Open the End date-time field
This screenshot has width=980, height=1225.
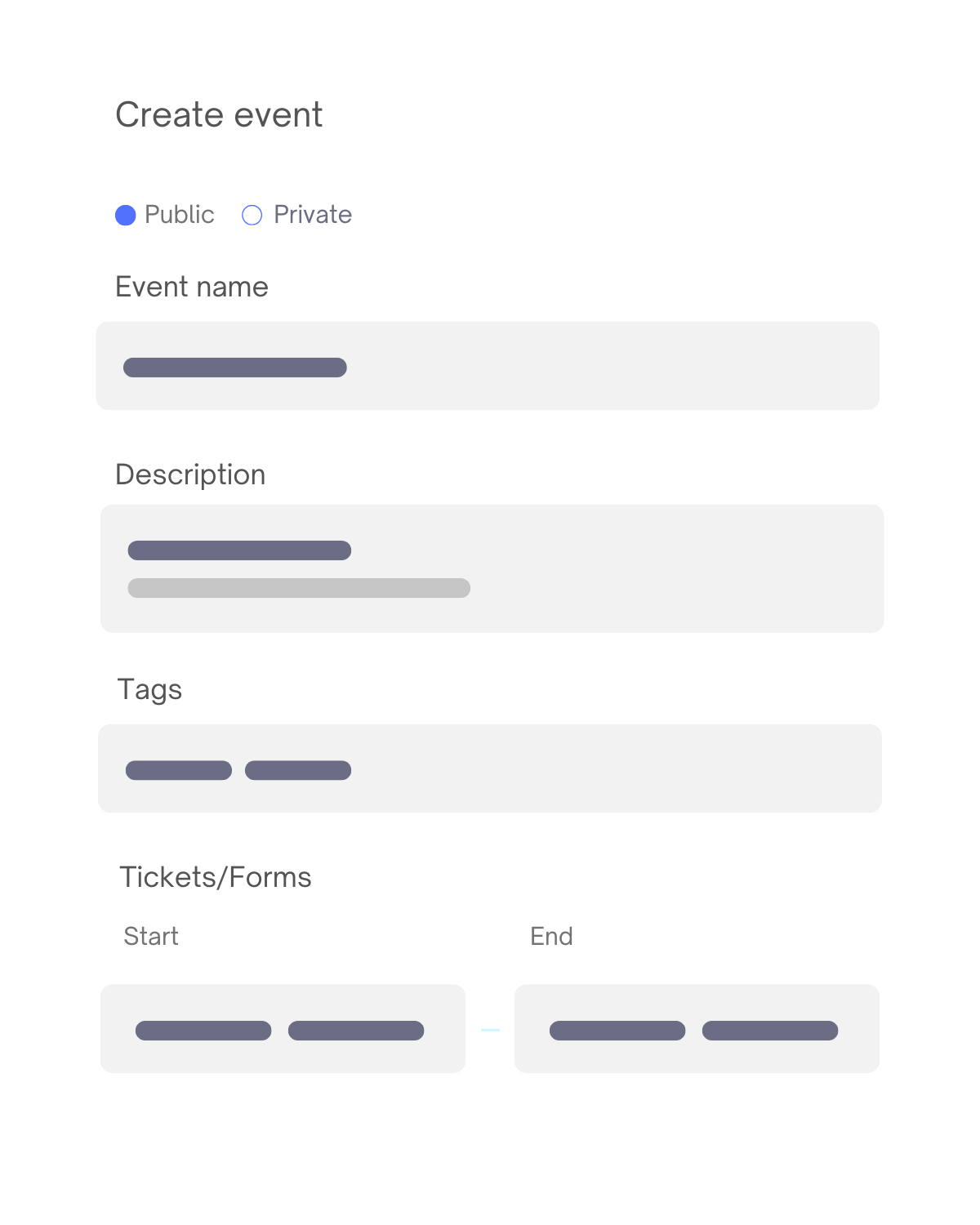tap(697, 1029)
